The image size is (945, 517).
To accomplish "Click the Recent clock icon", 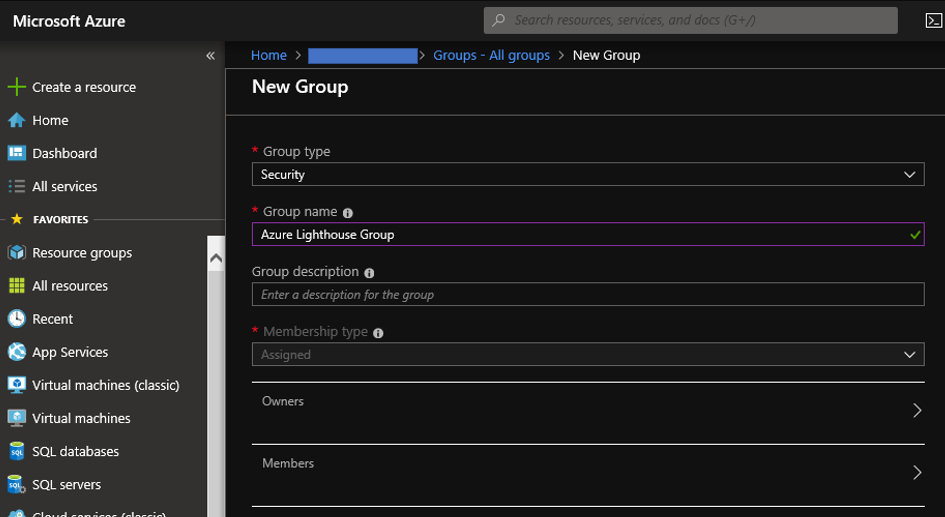I will click(16, 318).
